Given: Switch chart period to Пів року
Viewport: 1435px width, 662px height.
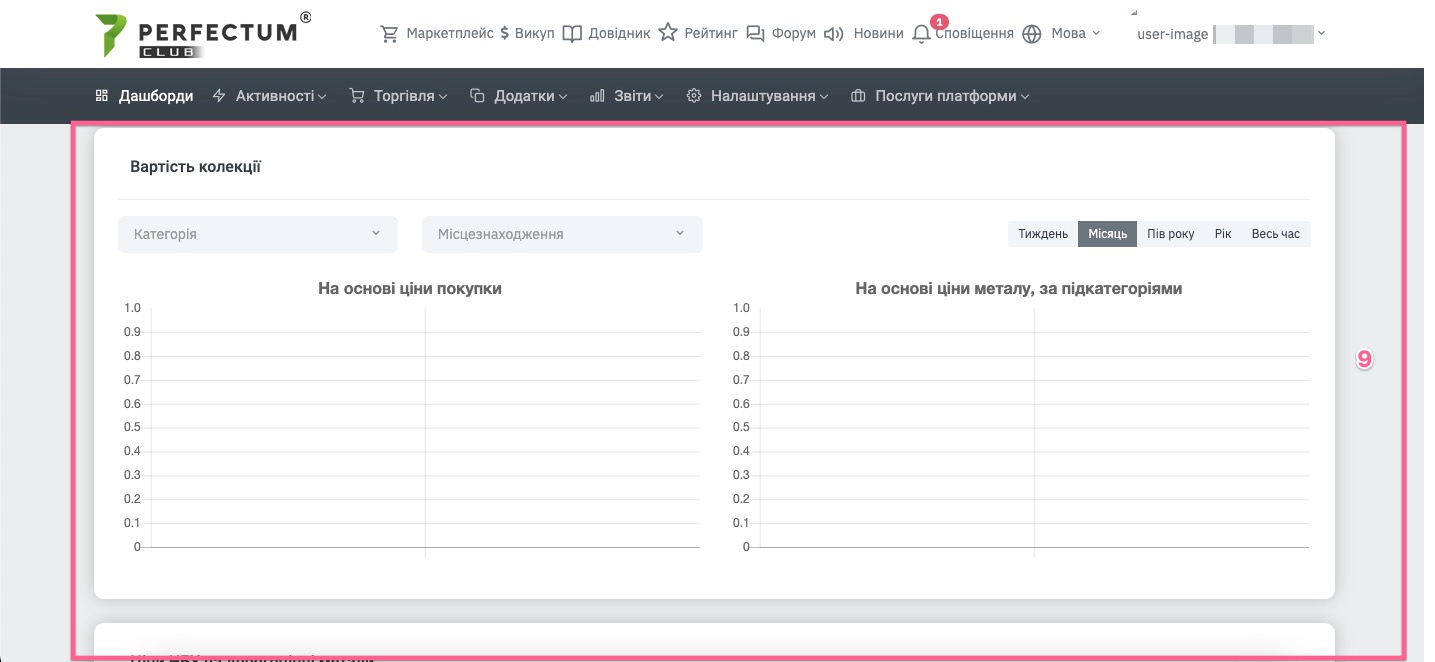Looking at the screenshot, I should [x=1170, y=234].
